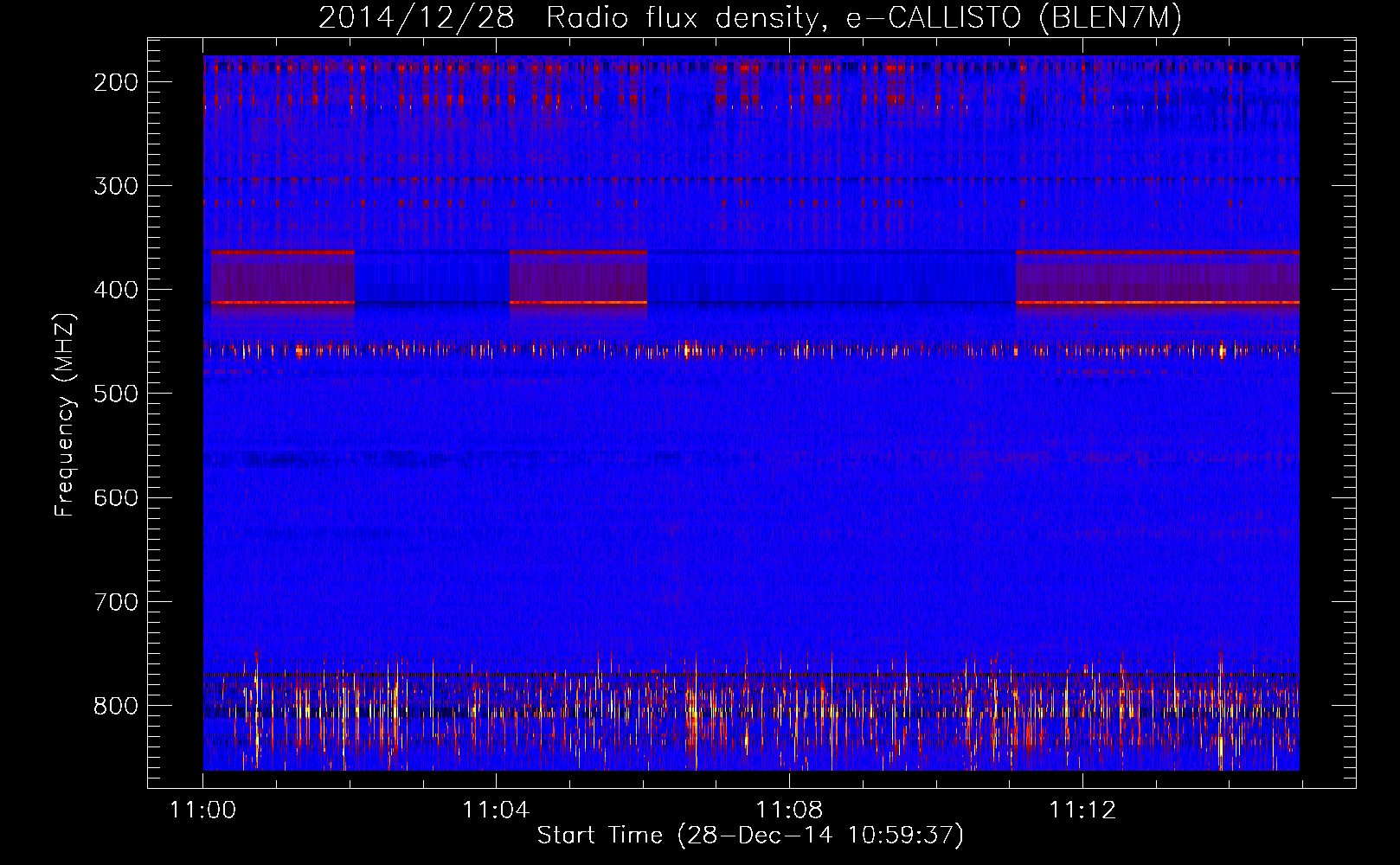Image resolution: width=1400 pixels, height=865 pixels.
Task: Click the 800 frequency tick label
Action: (x=116, y=705)
